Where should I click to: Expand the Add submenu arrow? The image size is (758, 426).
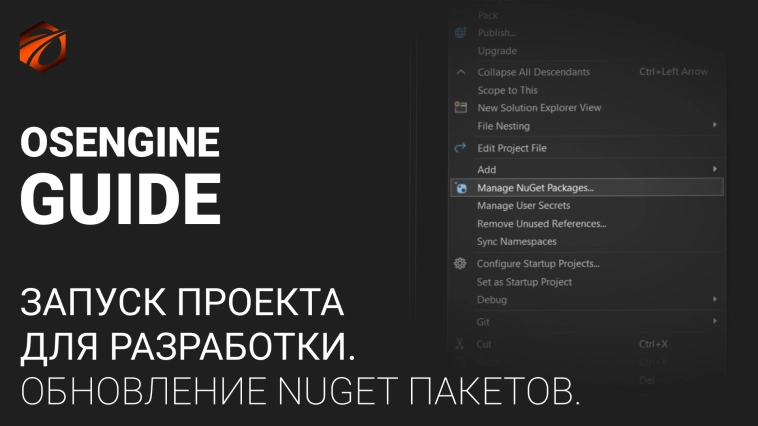pos(714,169)
